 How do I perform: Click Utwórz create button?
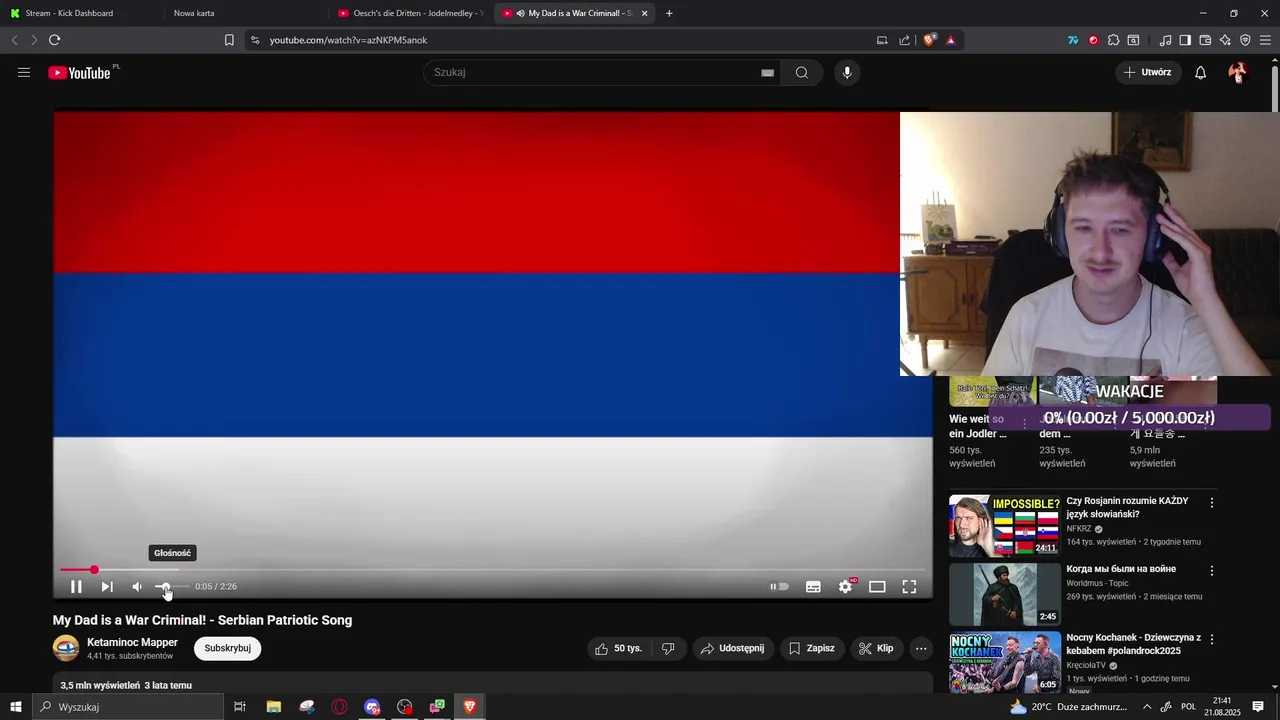(1147, 72)
